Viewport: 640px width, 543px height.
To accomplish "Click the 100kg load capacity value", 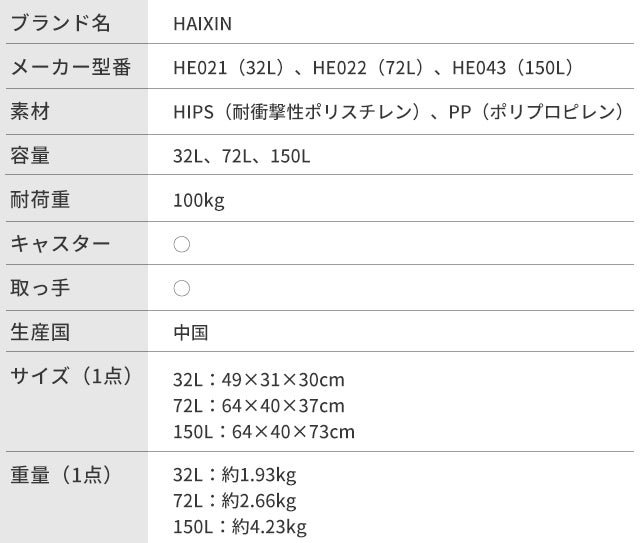I will (x=199, y=201).
